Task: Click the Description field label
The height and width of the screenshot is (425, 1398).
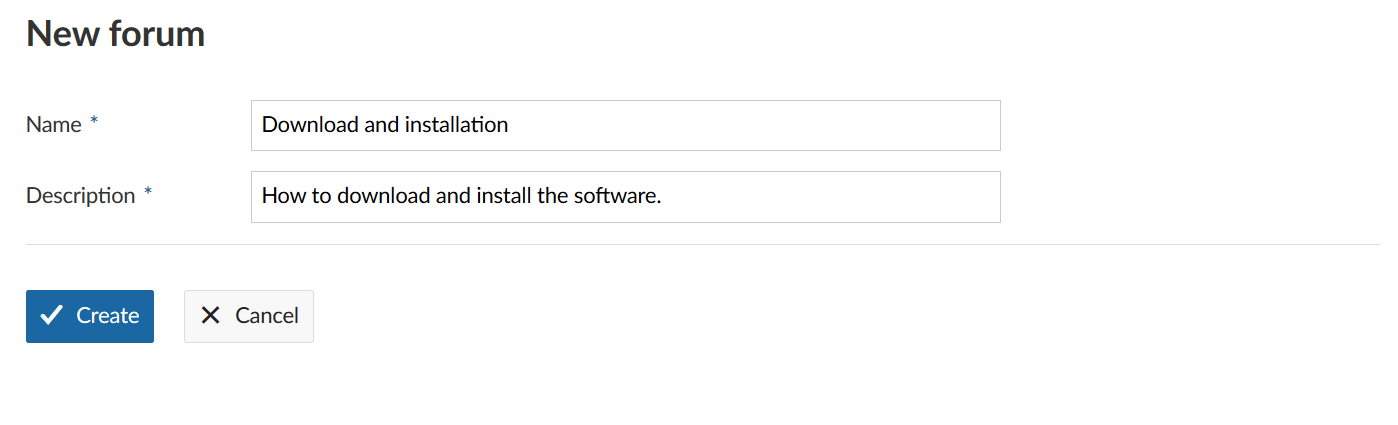Action: coord(80,196)
